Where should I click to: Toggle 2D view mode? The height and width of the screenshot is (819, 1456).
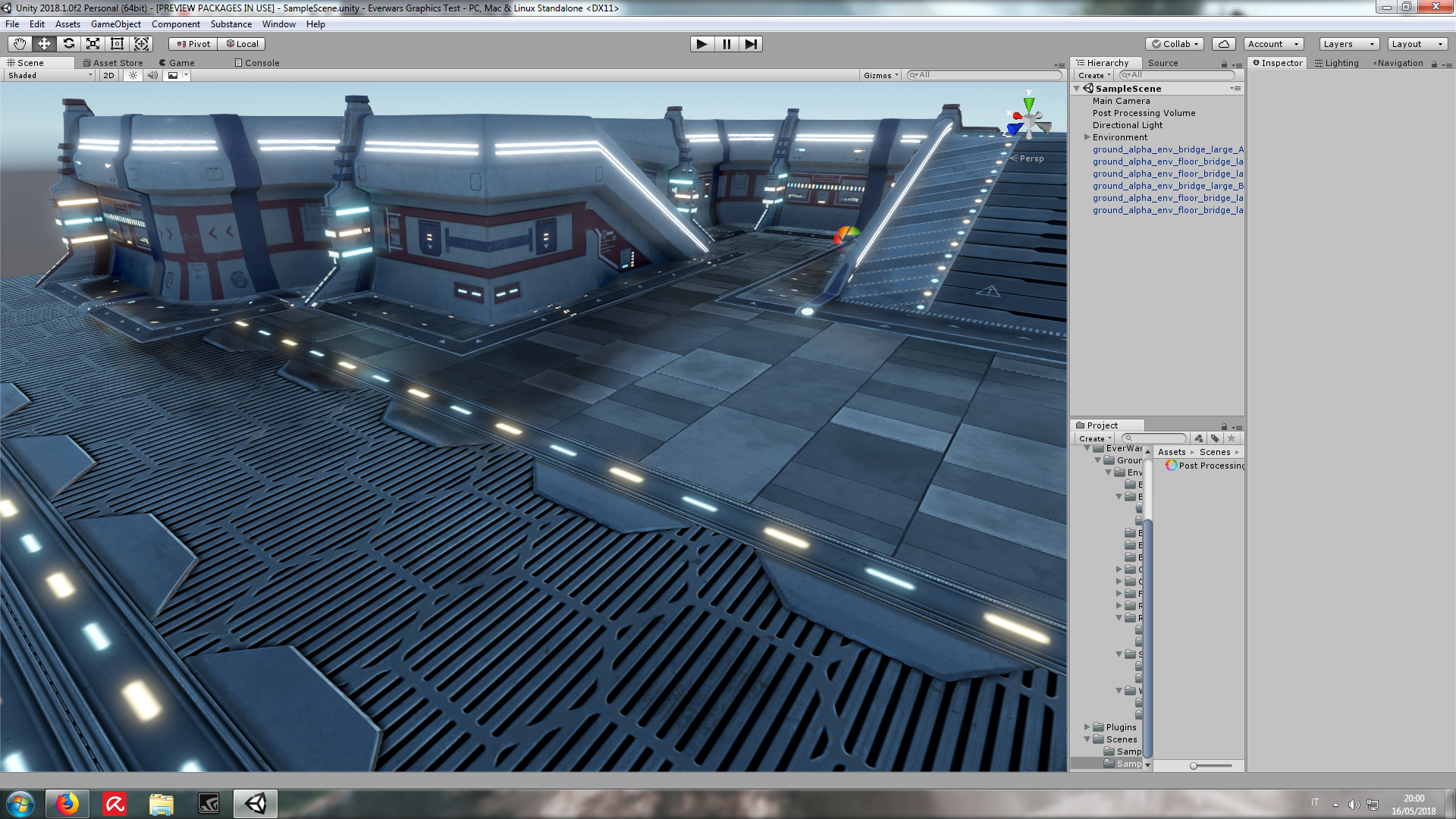point(108,75)
